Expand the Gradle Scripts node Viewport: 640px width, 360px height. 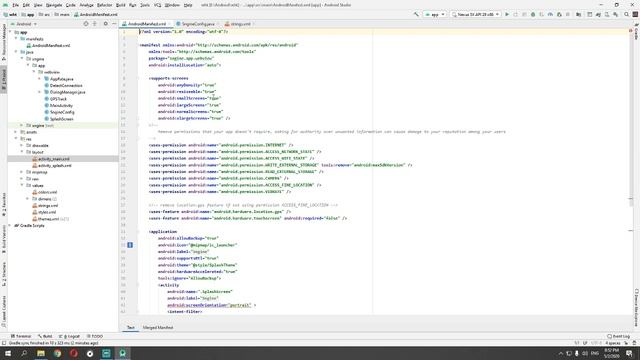coord(10,225)
